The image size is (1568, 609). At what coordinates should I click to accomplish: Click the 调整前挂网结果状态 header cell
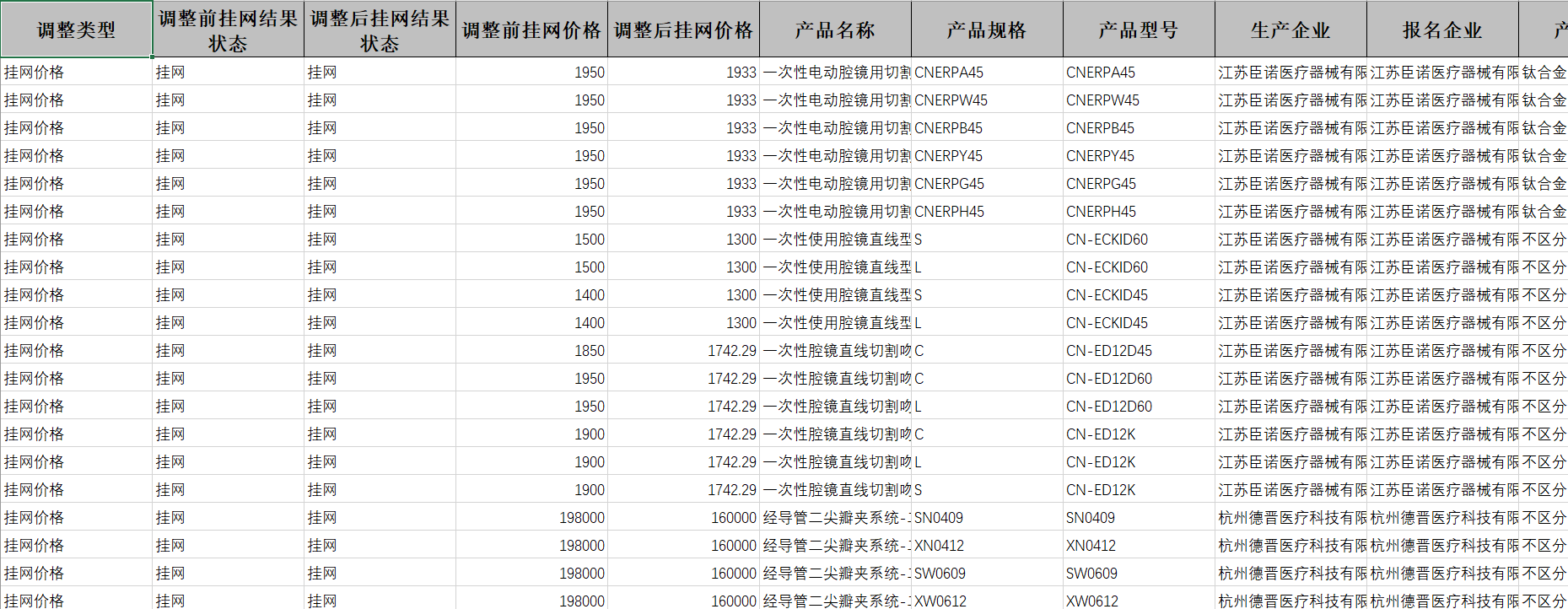pos(228,30)
